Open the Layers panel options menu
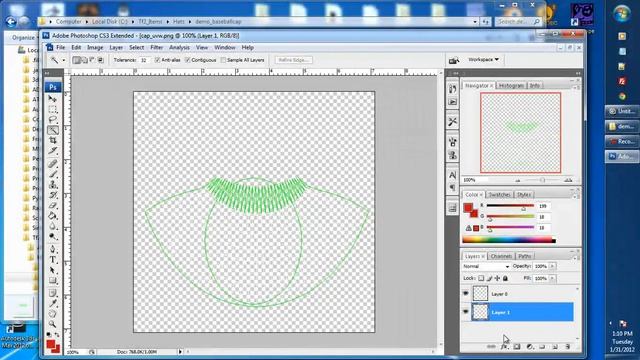The width and height of the screenshot is (640, 360). click(x=576, y=258)
